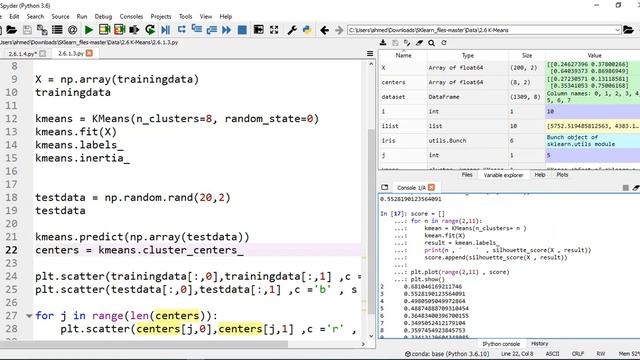The height and width of the screenshot is (360, 640).
Task: Open the working directory path dropdown
Action: 617,30
